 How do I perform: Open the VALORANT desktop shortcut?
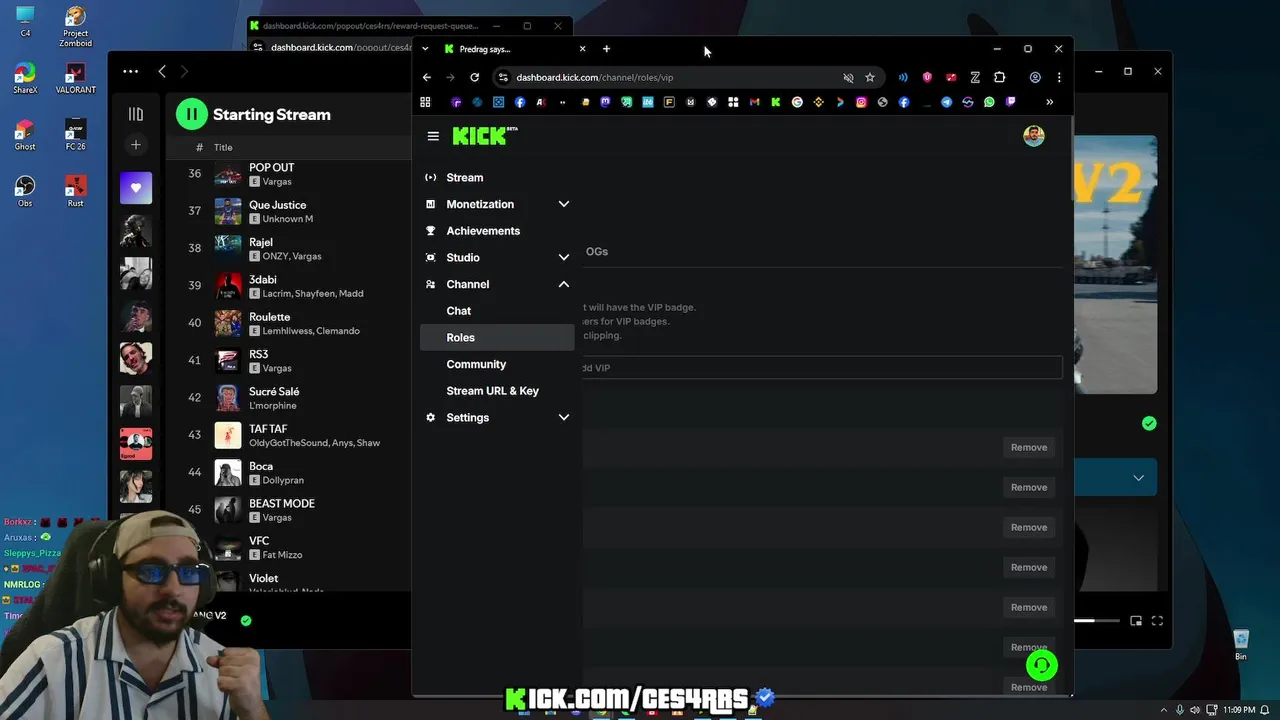click(76, 79)
